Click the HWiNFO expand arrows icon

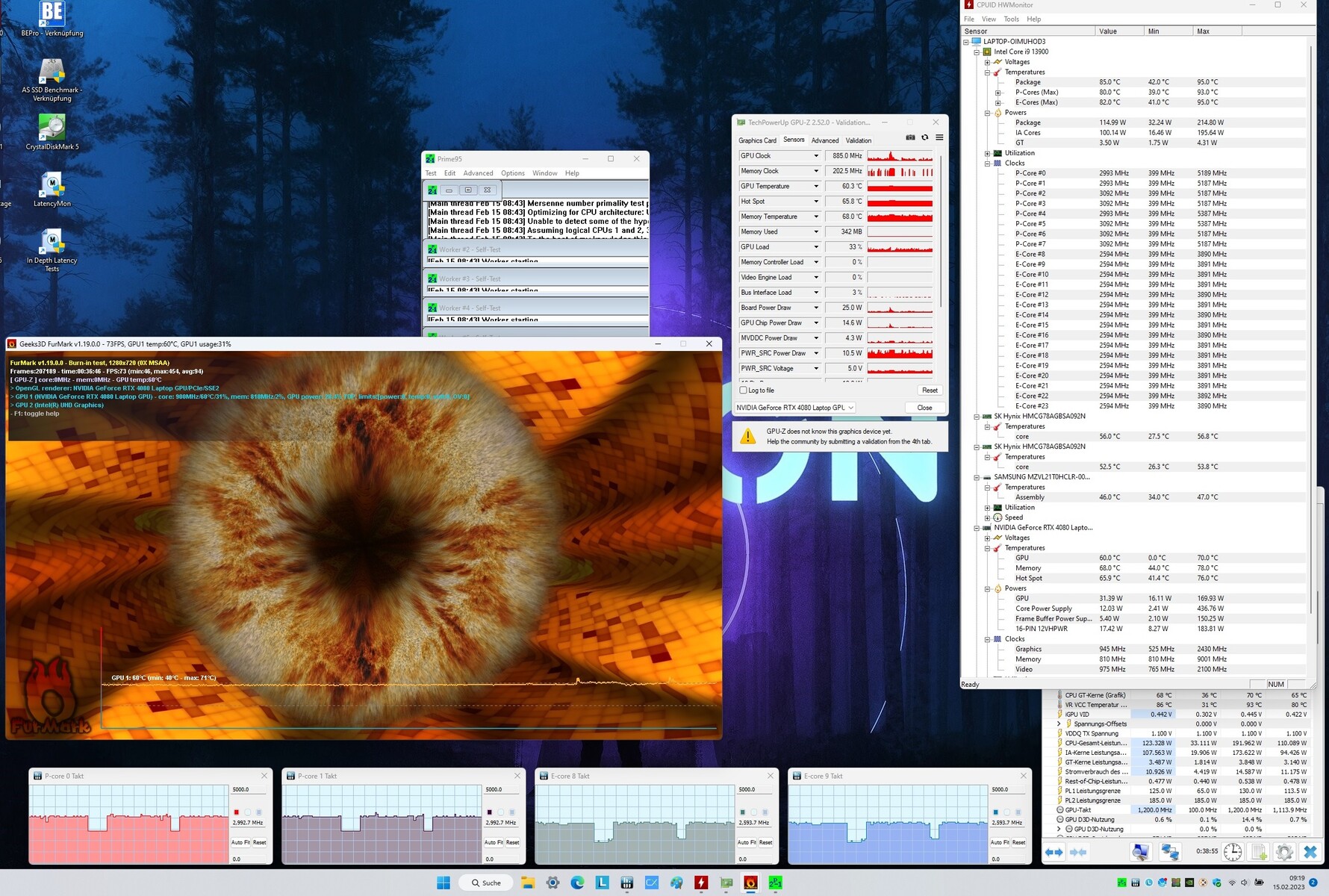[1053, 852]
